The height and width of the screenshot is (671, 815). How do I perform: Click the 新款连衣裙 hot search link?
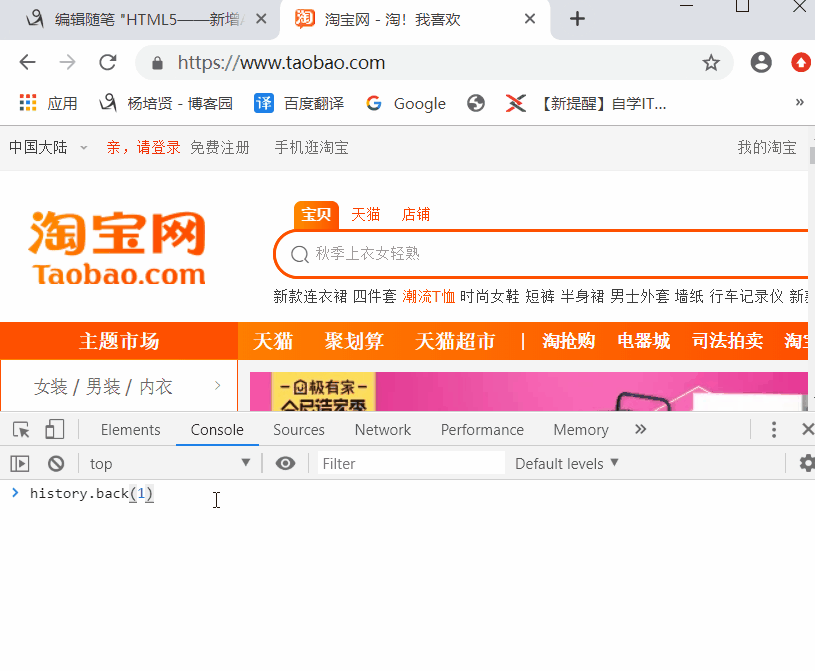pos(310,296)
